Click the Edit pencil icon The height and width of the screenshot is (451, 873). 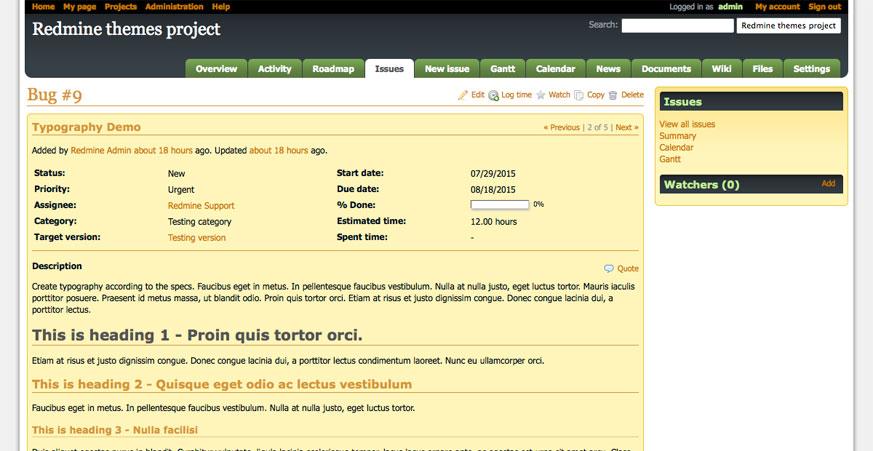coord(463,95)
